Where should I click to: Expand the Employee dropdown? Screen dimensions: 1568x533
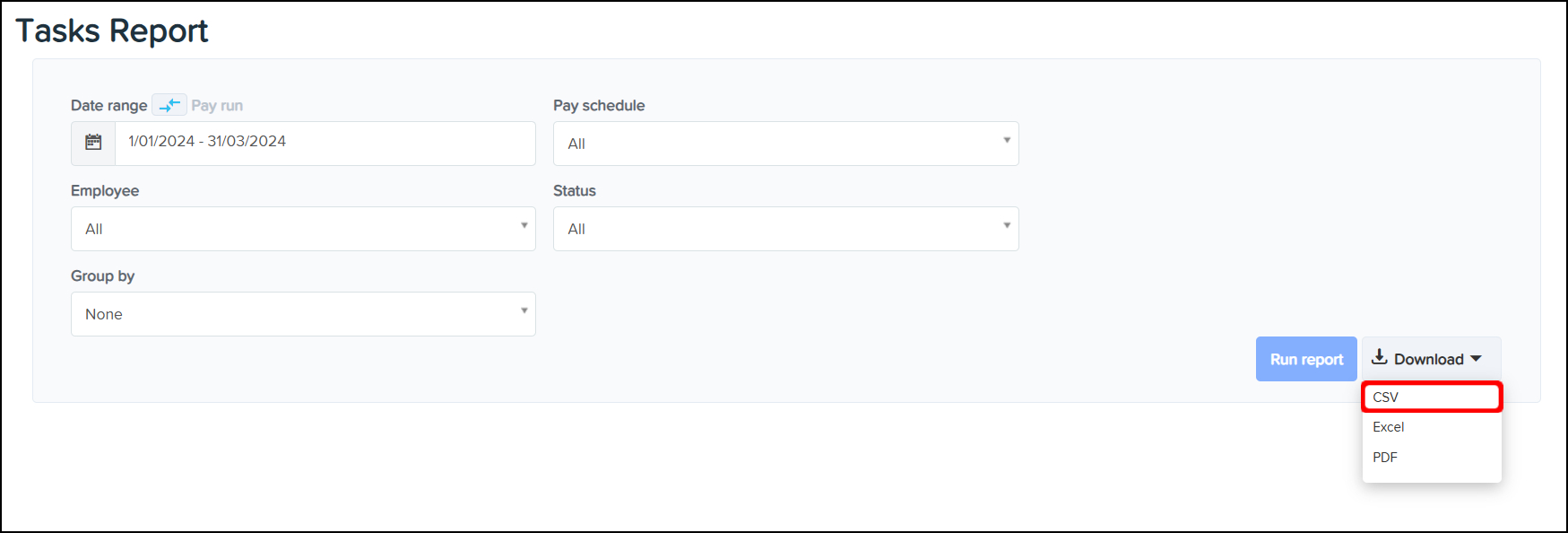pyautogui.click(x=303, y=229)
